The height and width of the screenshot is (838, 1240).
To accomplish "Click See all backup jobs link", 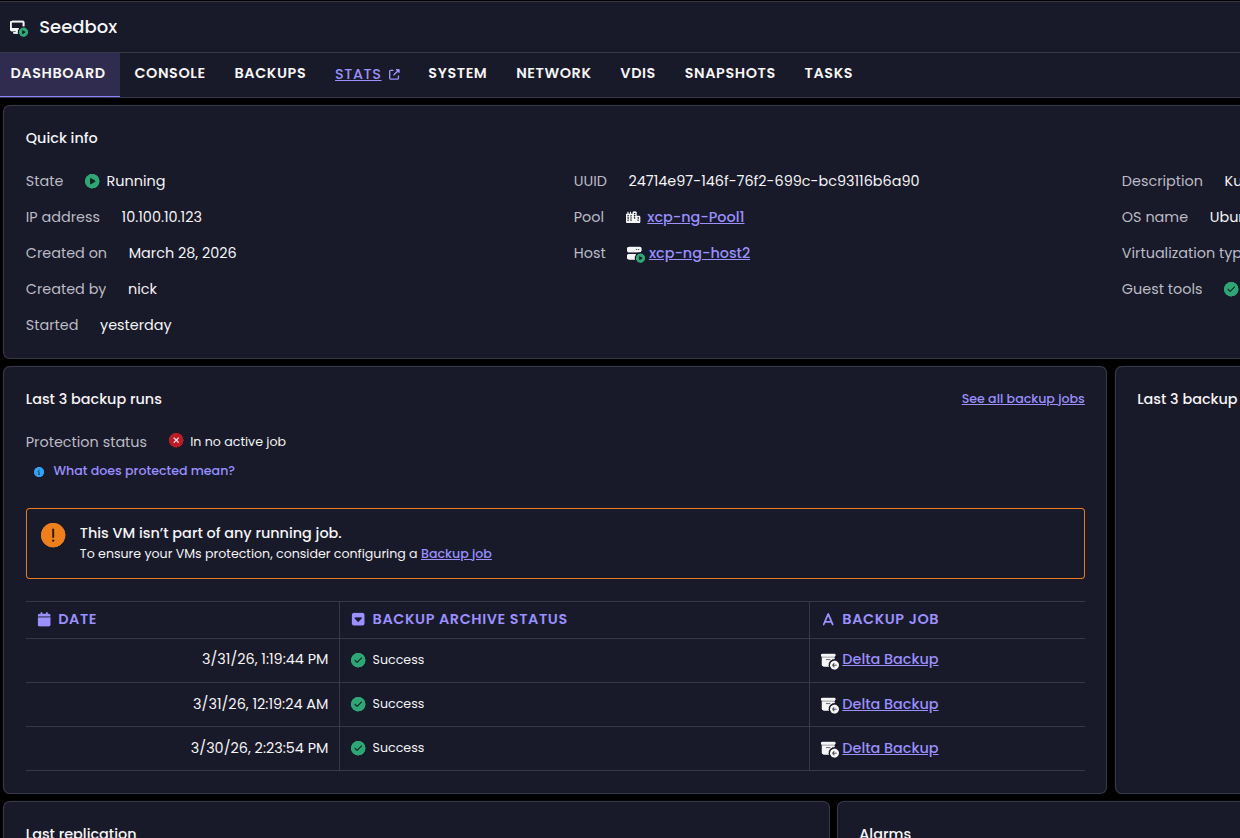I will pyautogui.click(x=1022, y=399).
